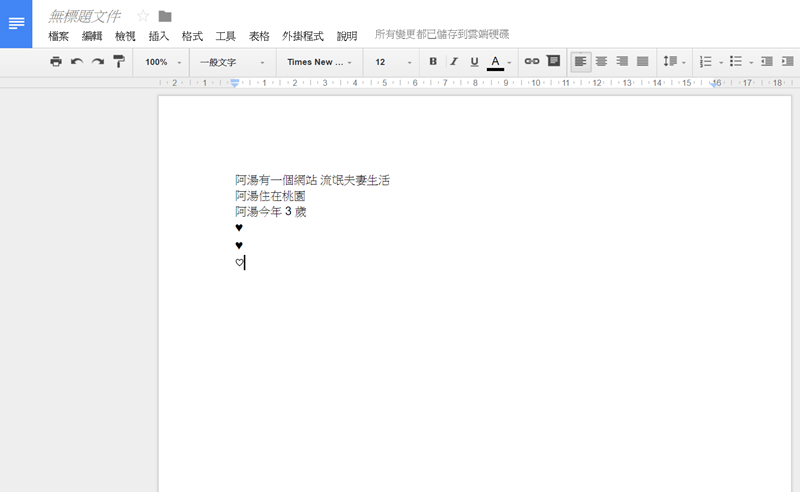Open line spacing options
Image resolution: width=800 pixels, height=492 pixels.
point(674,62)
